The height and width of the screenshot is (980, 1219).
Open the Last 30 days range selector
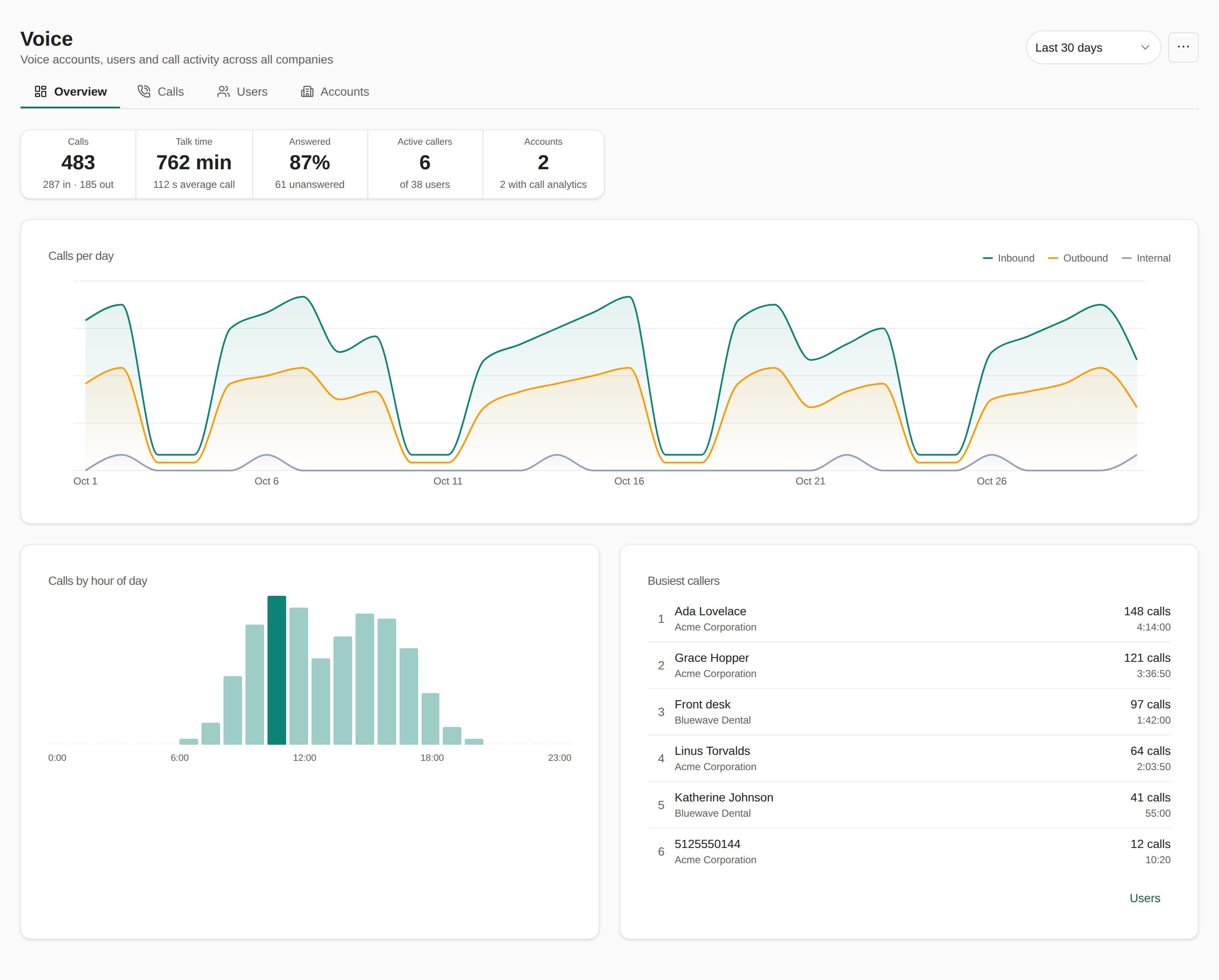(1093, 47)
